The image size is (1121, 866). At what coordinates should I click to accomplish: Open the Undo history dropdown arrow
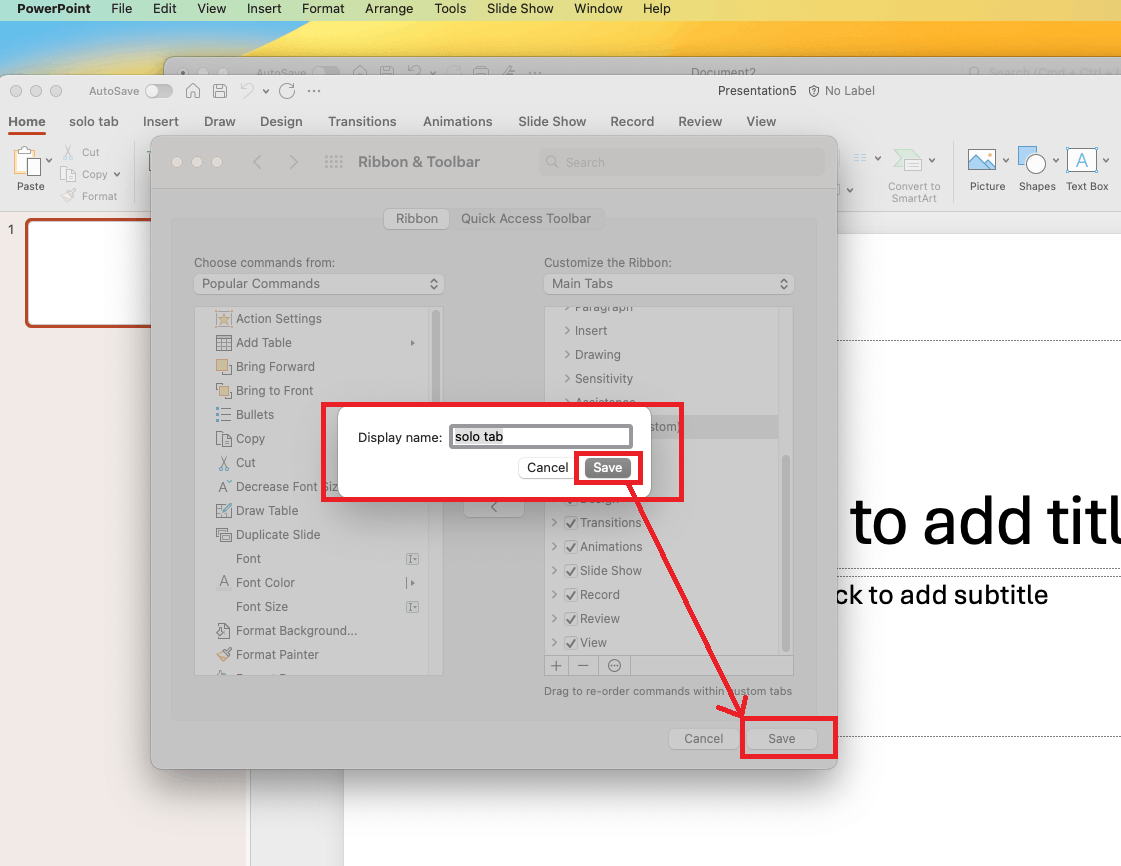(x=265, y=92)
